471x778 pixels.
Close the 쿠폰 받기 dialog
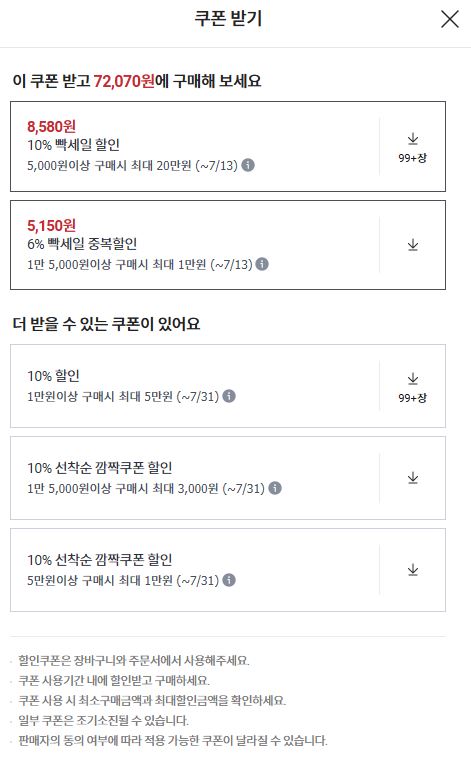click(x=450, y=19)
